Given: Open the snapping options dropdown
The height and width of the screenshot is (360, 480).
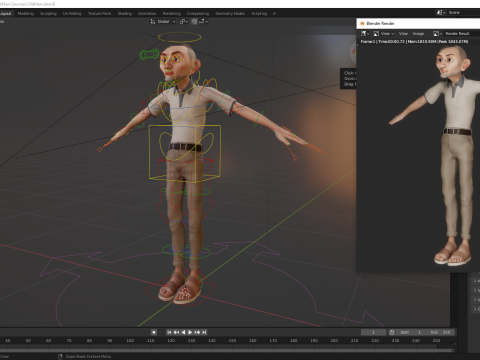Looking at the screenshot, I should click(x=204, y=21).
